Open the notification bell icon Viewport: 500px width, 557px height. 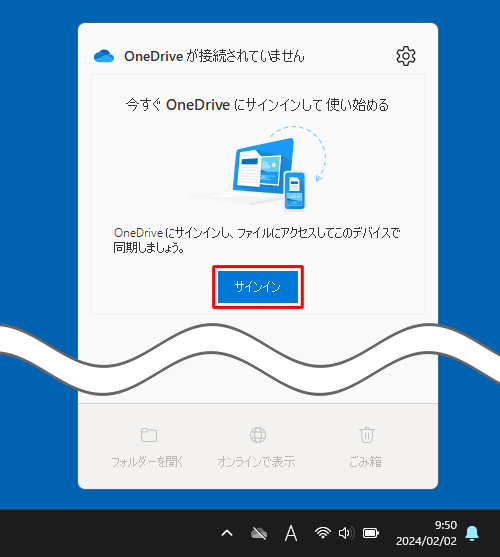(472, 533)
